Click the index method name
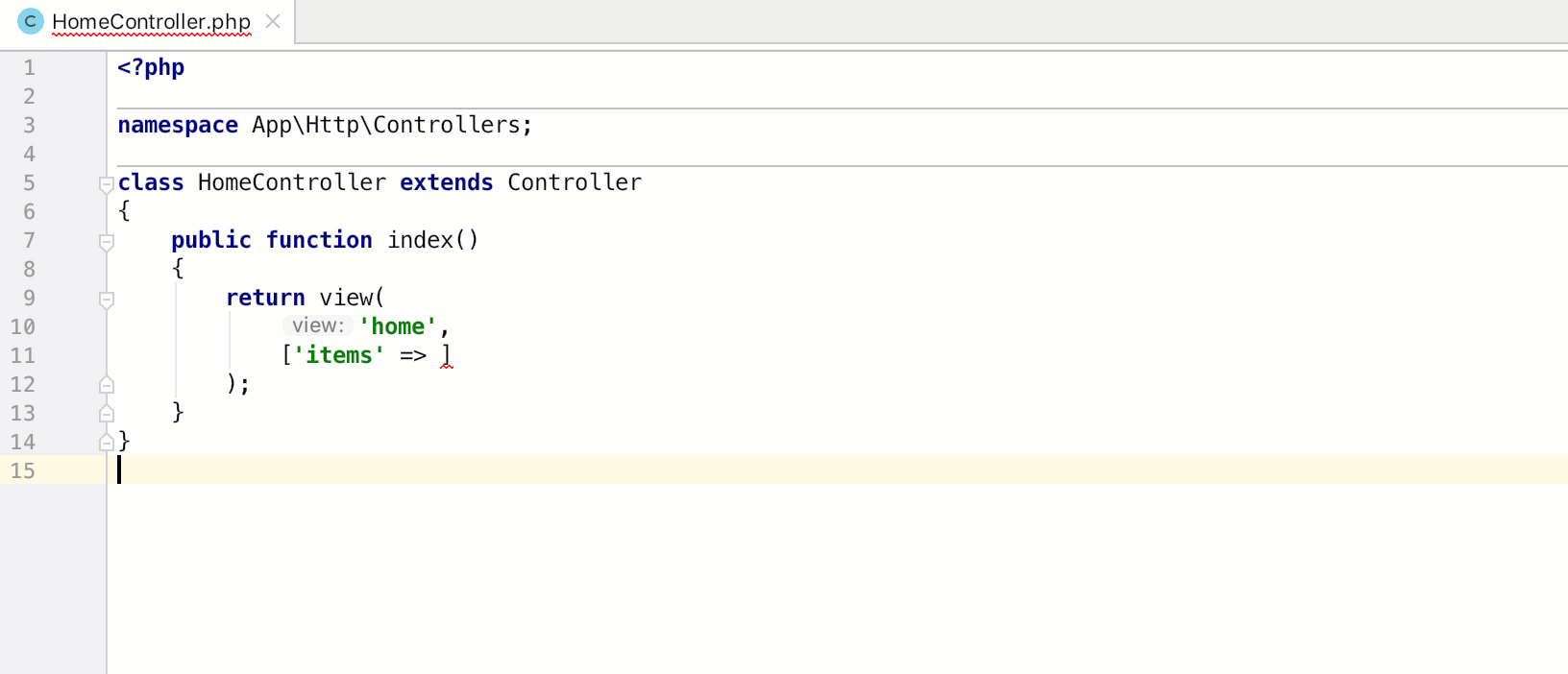The image size is (1568, 674). coord(420,240)
